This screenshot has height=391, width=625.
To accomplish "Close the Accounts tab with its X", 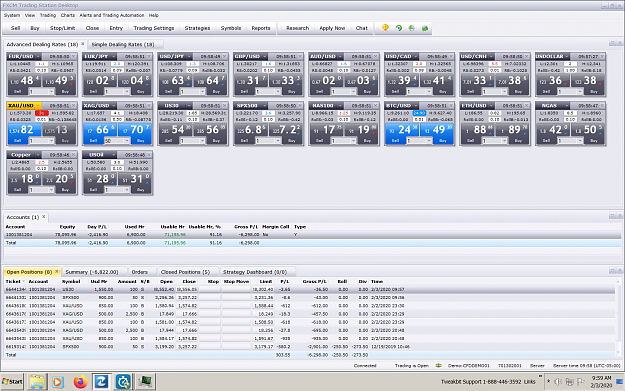I will tap(44, 217).
